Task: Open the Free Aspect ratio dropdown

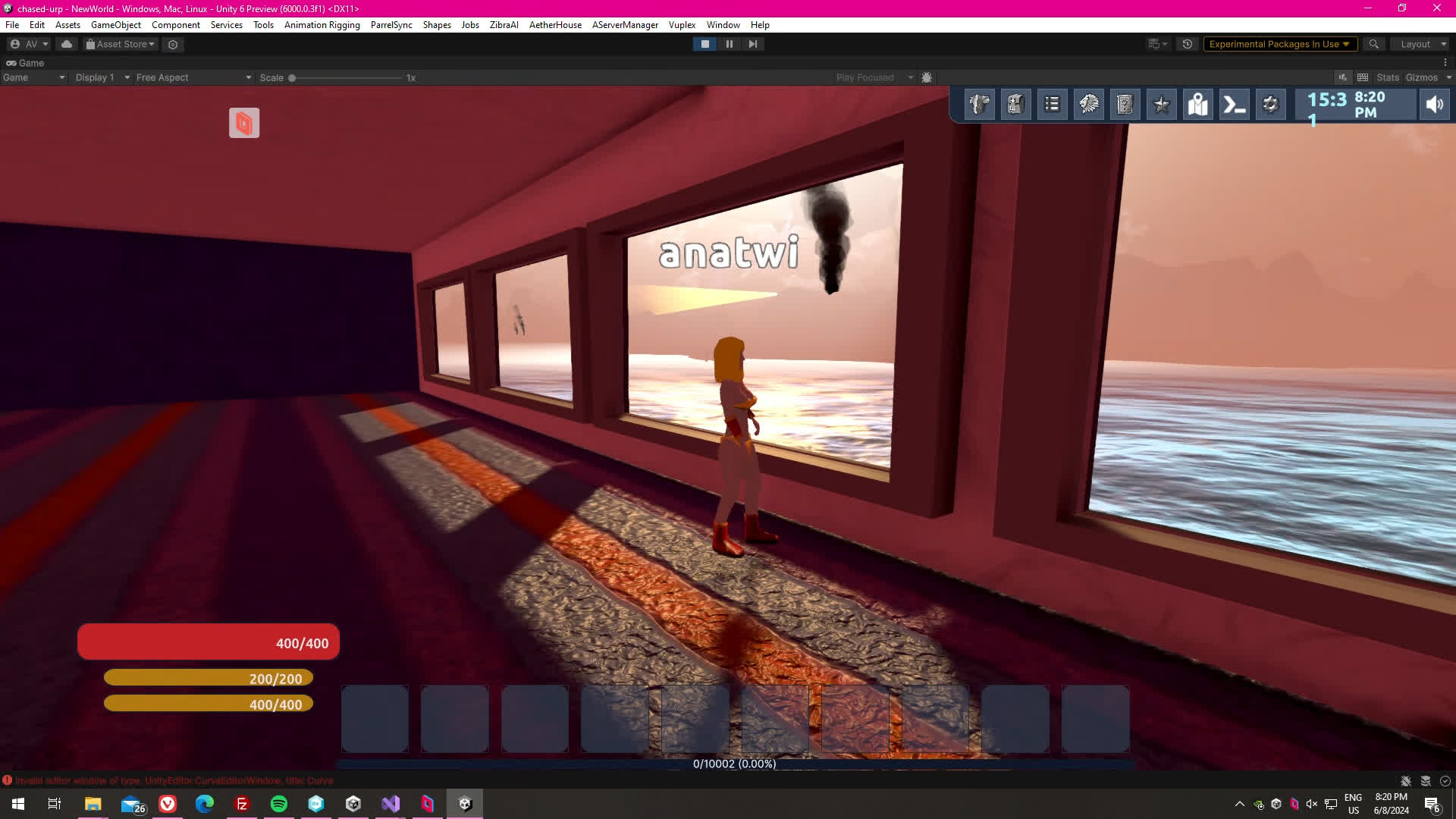Action: (x=193, y=77)
